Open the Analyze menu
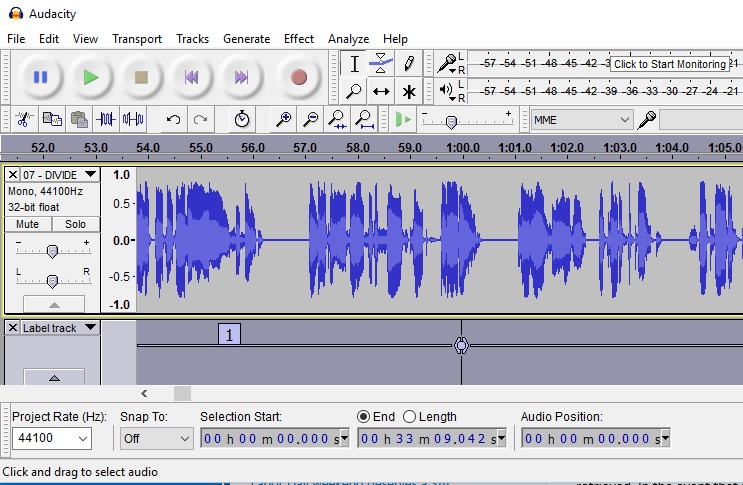 (x=348, y=39)
